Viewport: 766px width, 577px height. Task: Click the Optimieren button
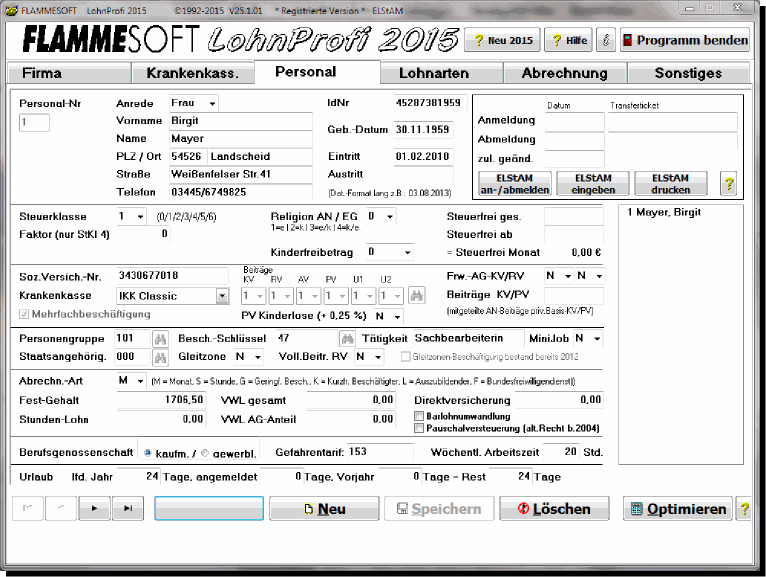click(x=678, y=509)
